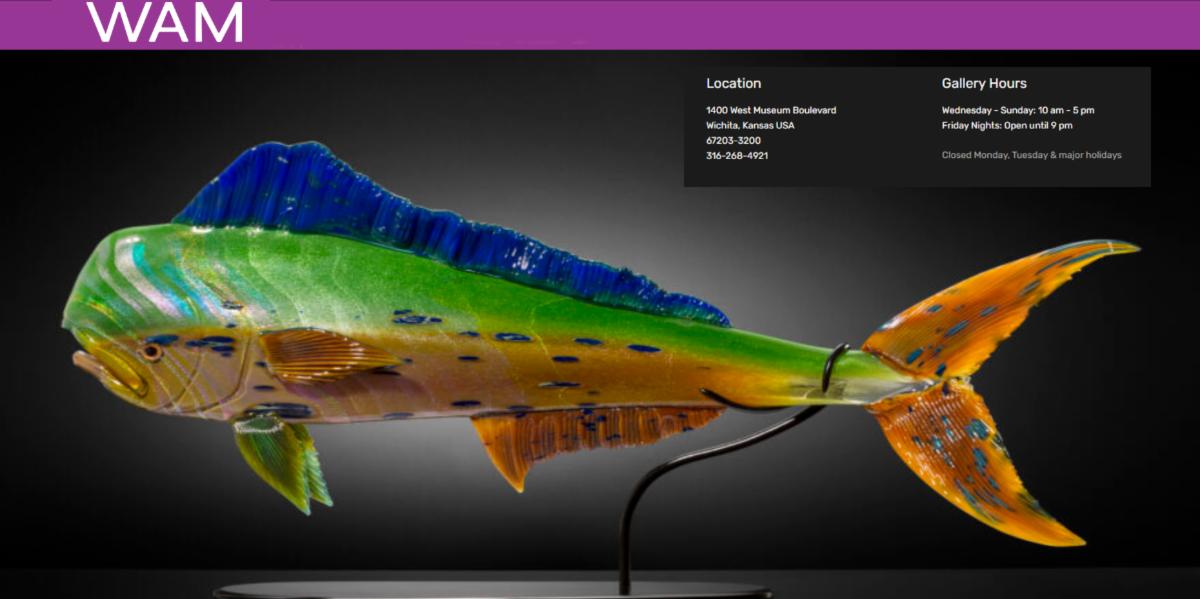Image resolution: width=1200 pixels, height=599 pixels.
Task: Click the glass fish sculpture image
Action: [x=600, y=324]
